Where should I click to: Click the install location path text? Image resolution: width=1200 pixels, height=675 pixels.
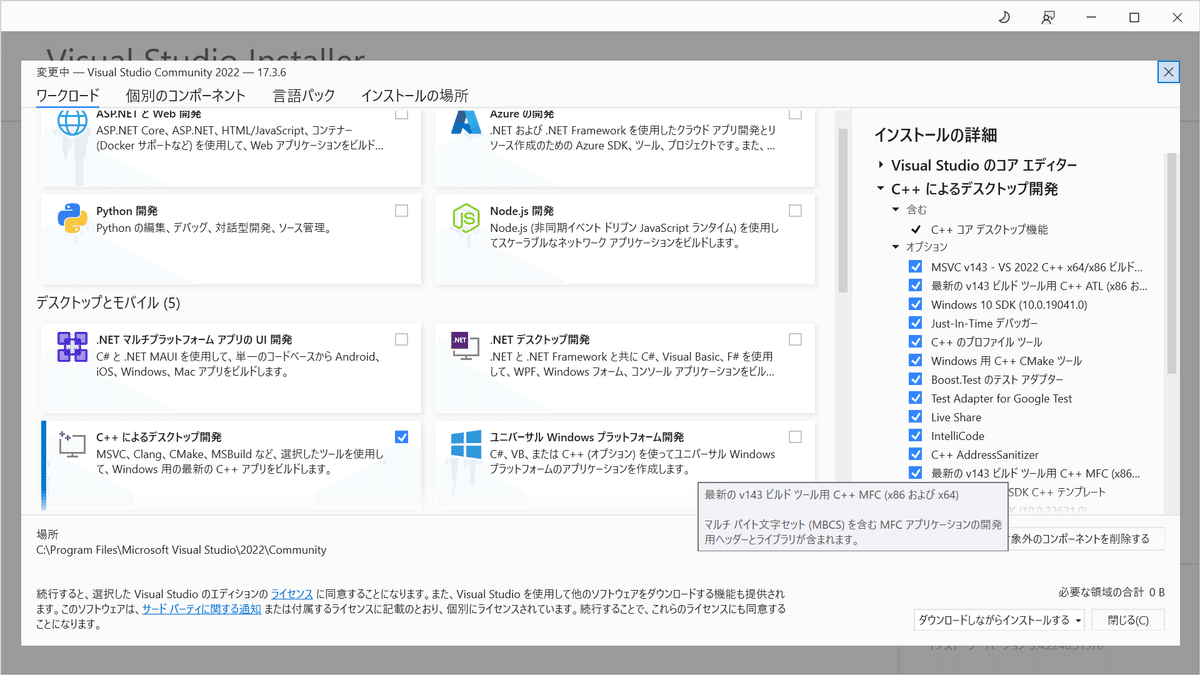[181, 550]
